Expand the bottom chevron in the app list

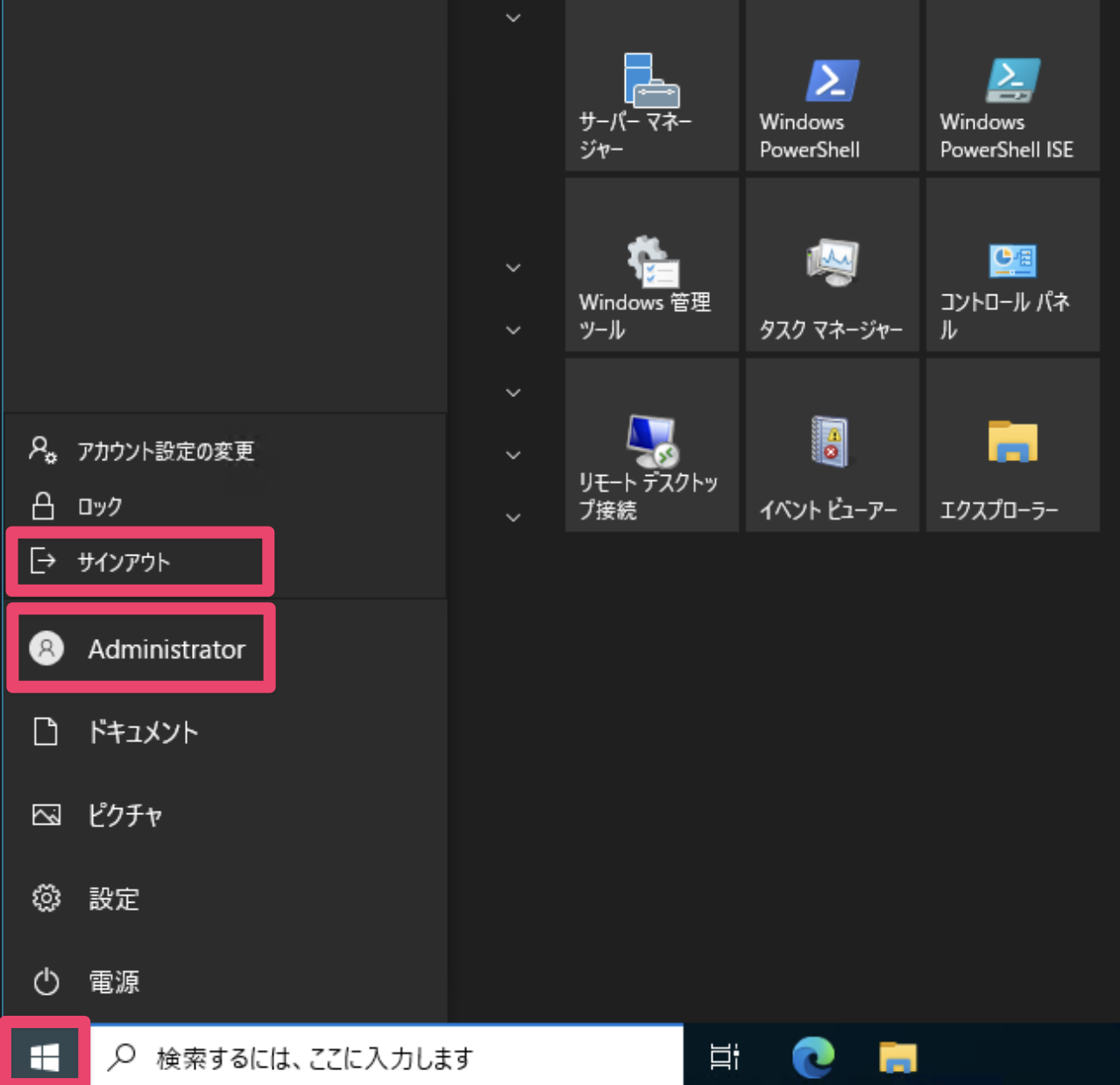point(513,517)
